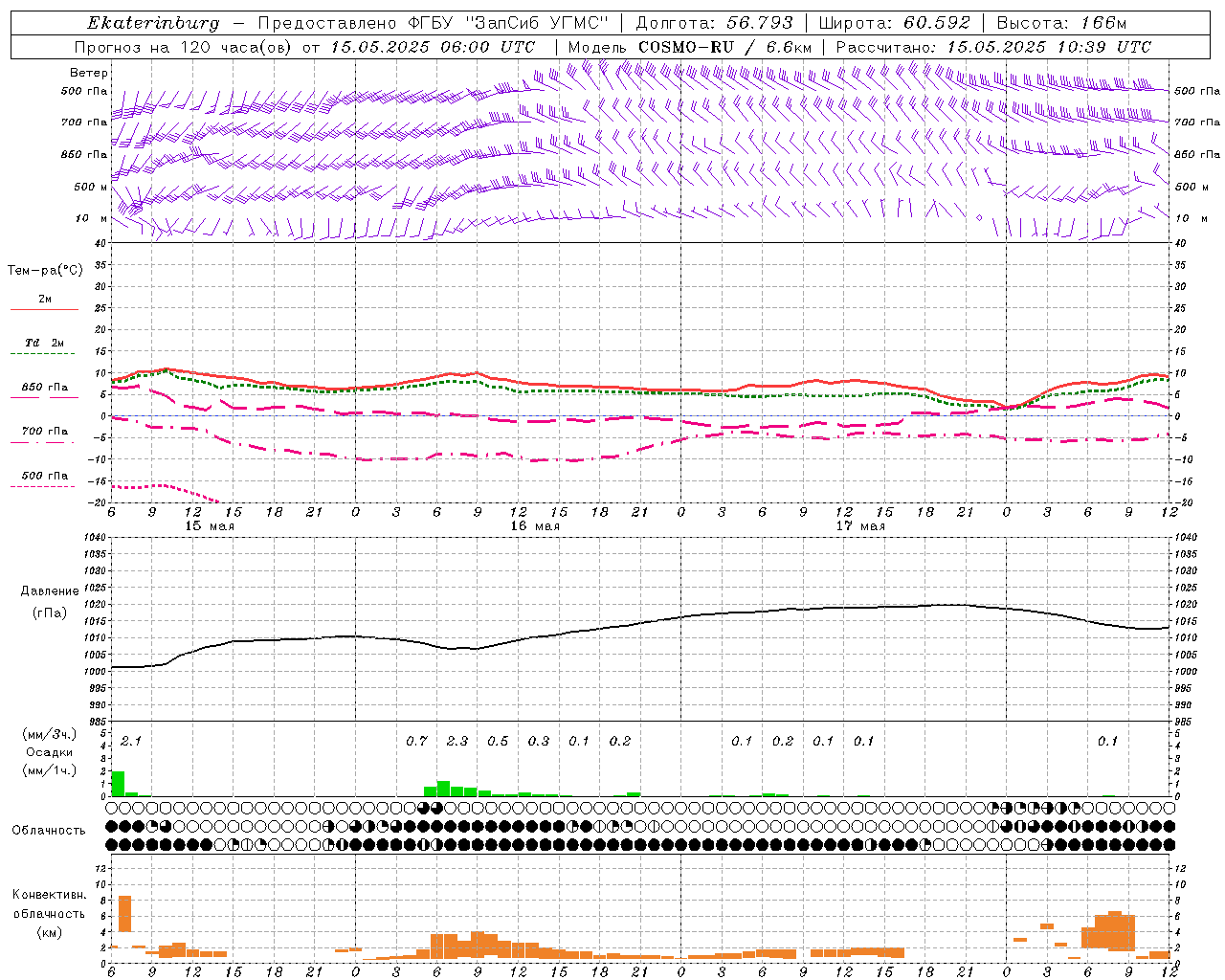Click the 'Конвективн.' label

[x=50, y=895]
